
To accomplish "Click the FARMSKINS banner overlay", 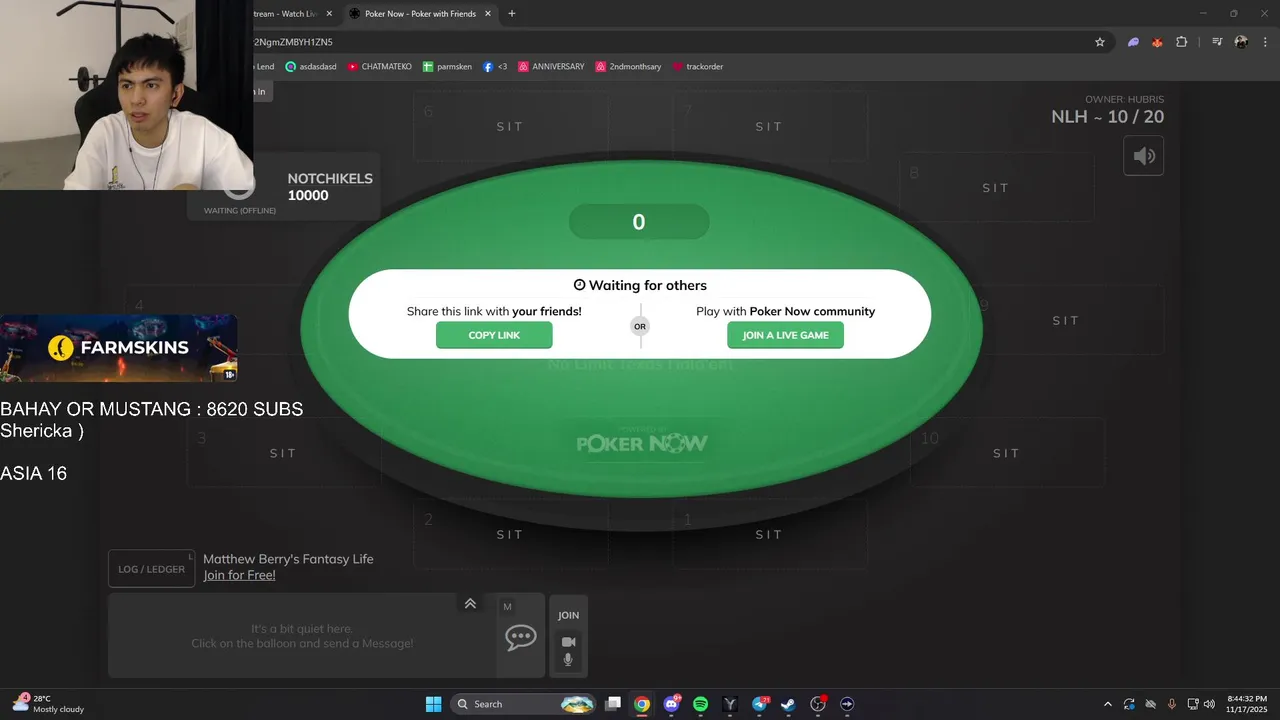I will coord(119,348).
